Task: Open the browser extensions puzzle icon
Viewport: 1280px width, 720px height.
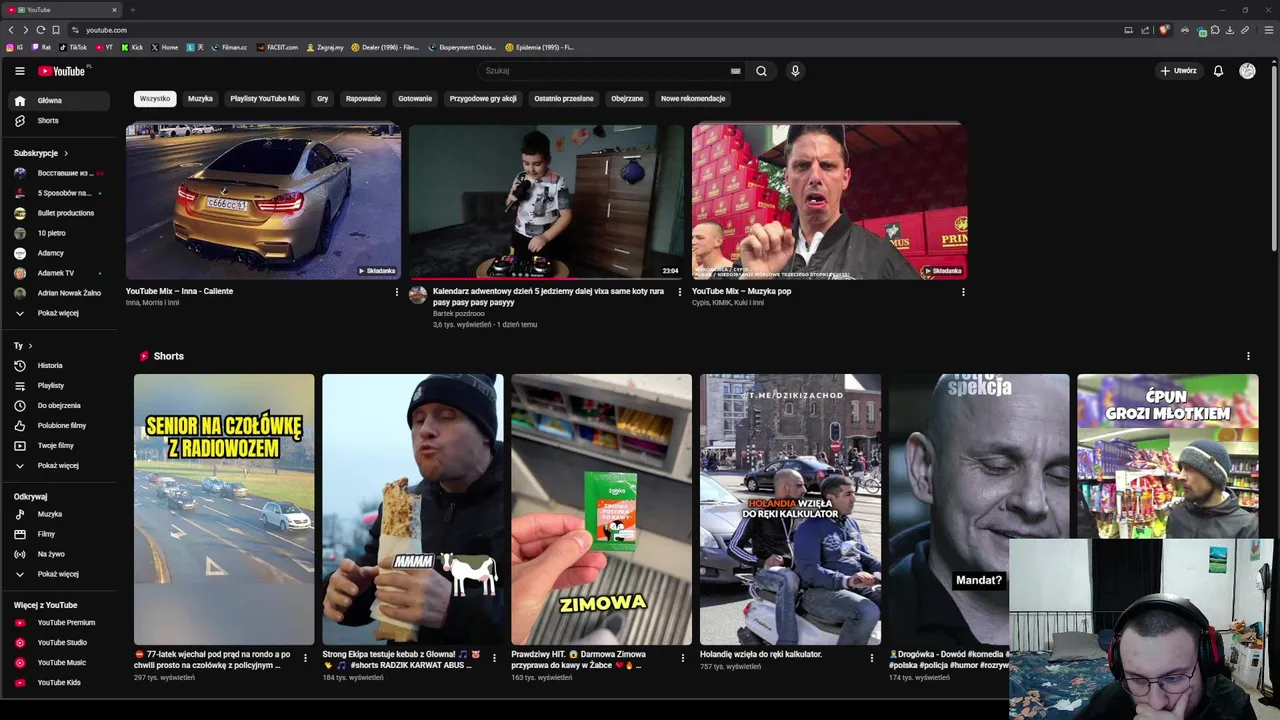Action: click(x=1215, y=30)
